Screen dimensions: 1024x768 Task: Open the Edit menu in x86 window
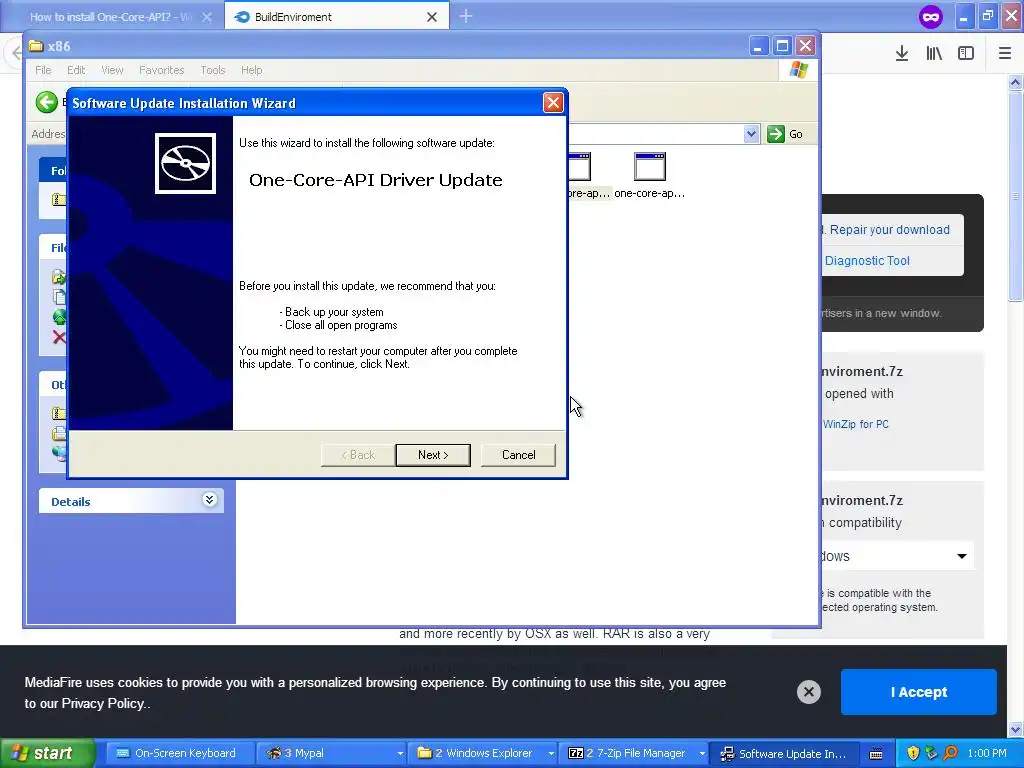tap(76, 70)
